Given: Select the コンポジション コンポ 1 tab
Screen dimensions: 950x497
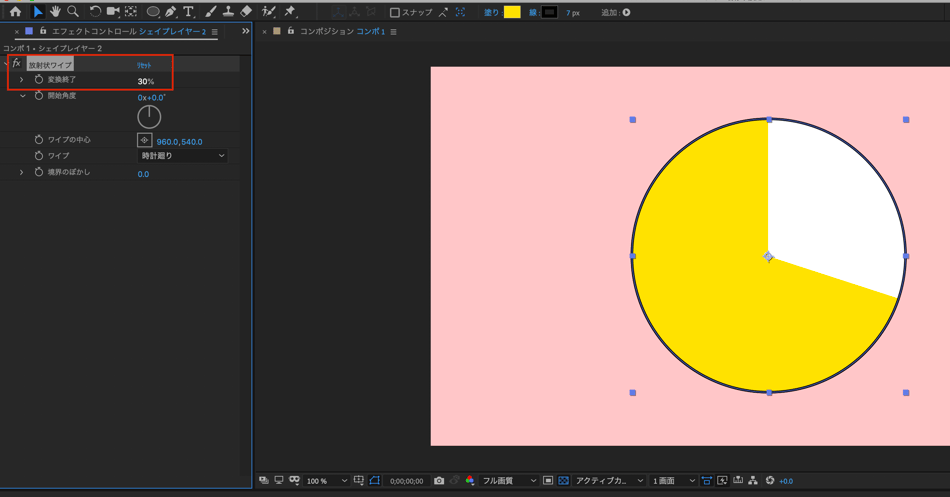Looking at the screenshot, I should pos(342,32).
